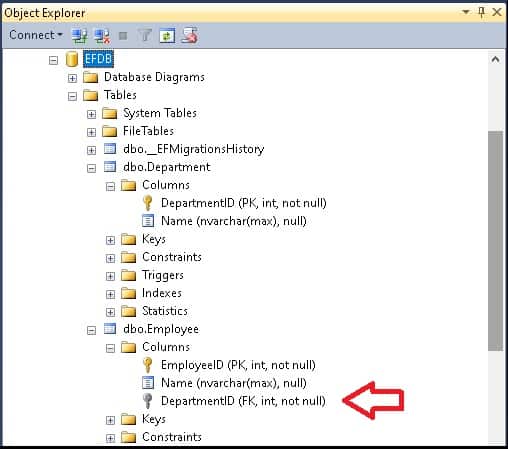Image resolution: width=508 pixels, height=449 pixels.
Task: Expand the FileTables folder
Action: 91,132
